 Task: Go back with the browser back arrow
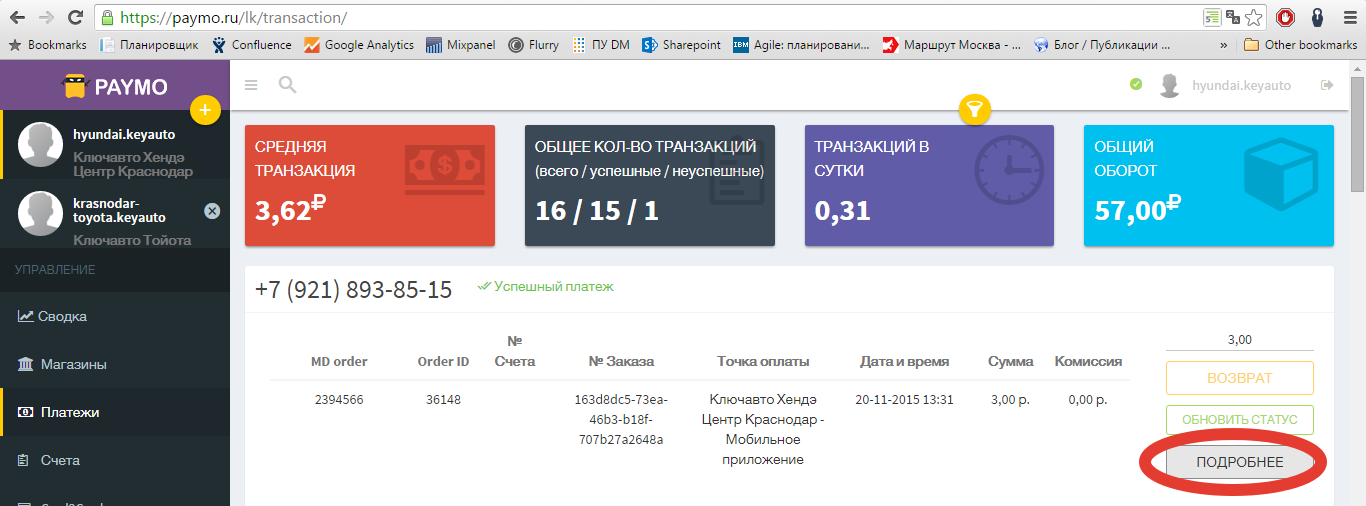(x=17, y=17)
